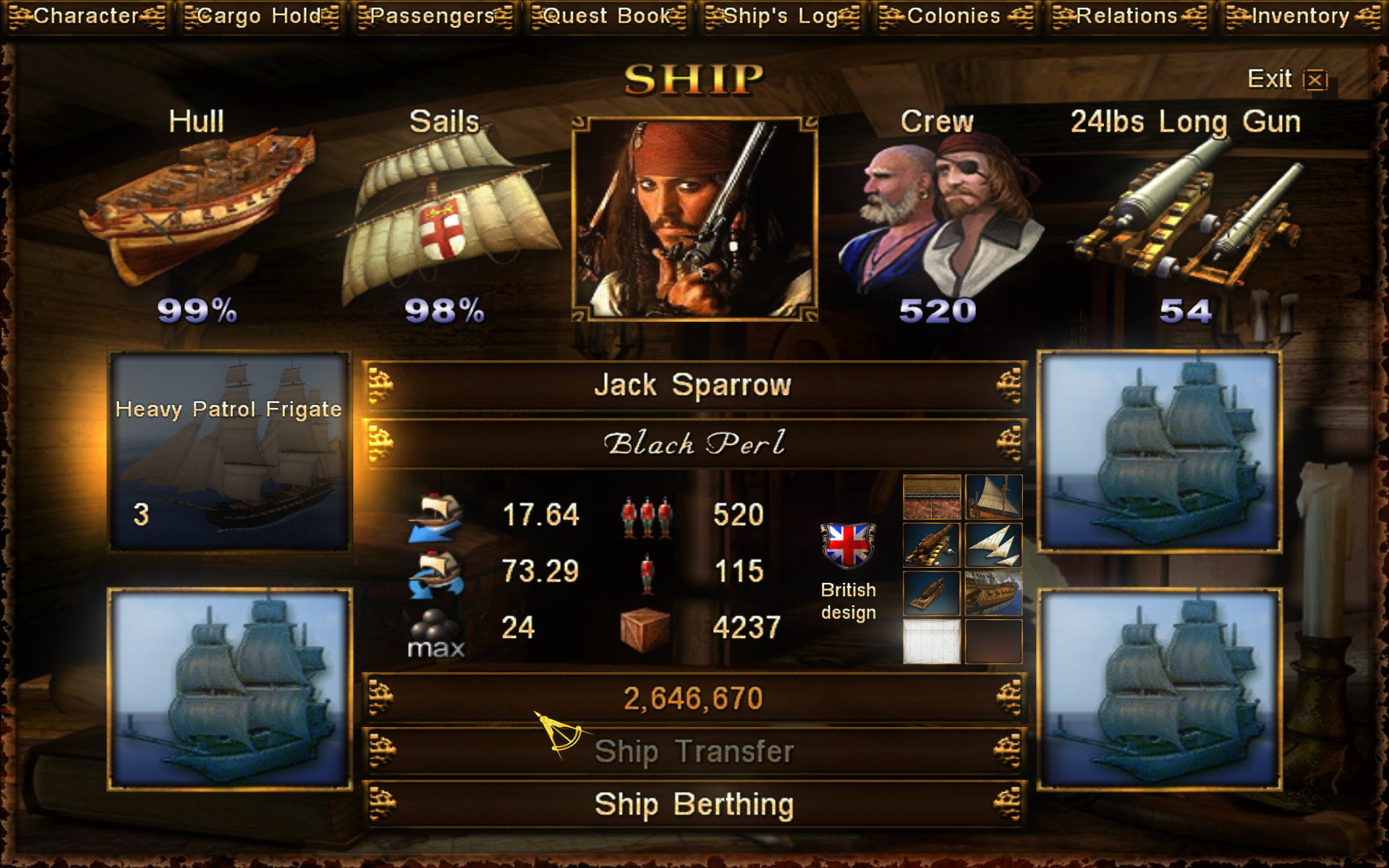Screen dimensions: 1389x868
Task: Click the white sails upgrade icon
Action: tap(993, 545)
